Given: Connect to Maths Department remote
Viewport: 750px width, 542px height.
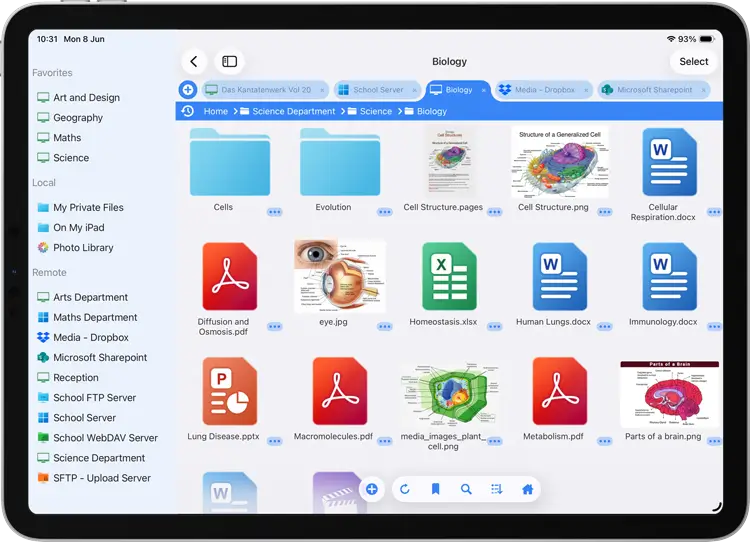Looking at the screenshot, I should pyautogui.click(x=88, y=318).
